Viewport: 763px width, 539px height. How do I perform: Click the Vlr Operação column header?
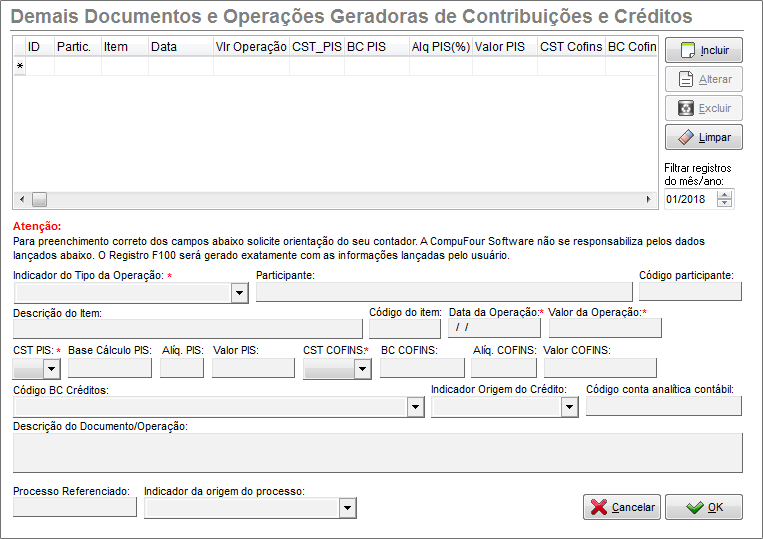[250, 47]
